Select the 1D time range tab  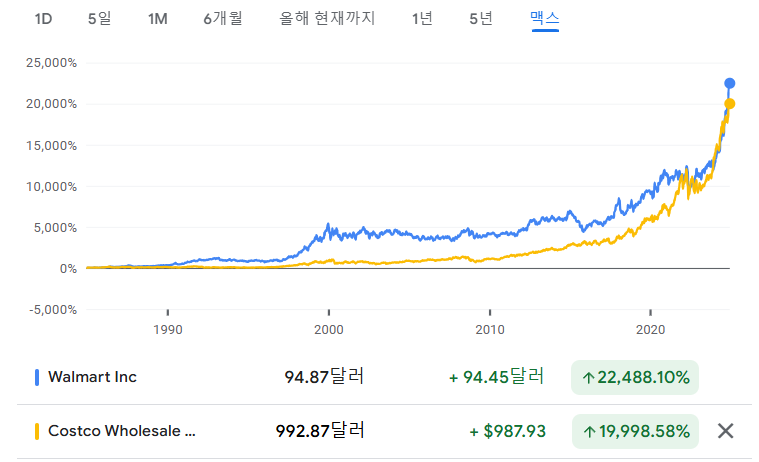[x=43, y=20]
